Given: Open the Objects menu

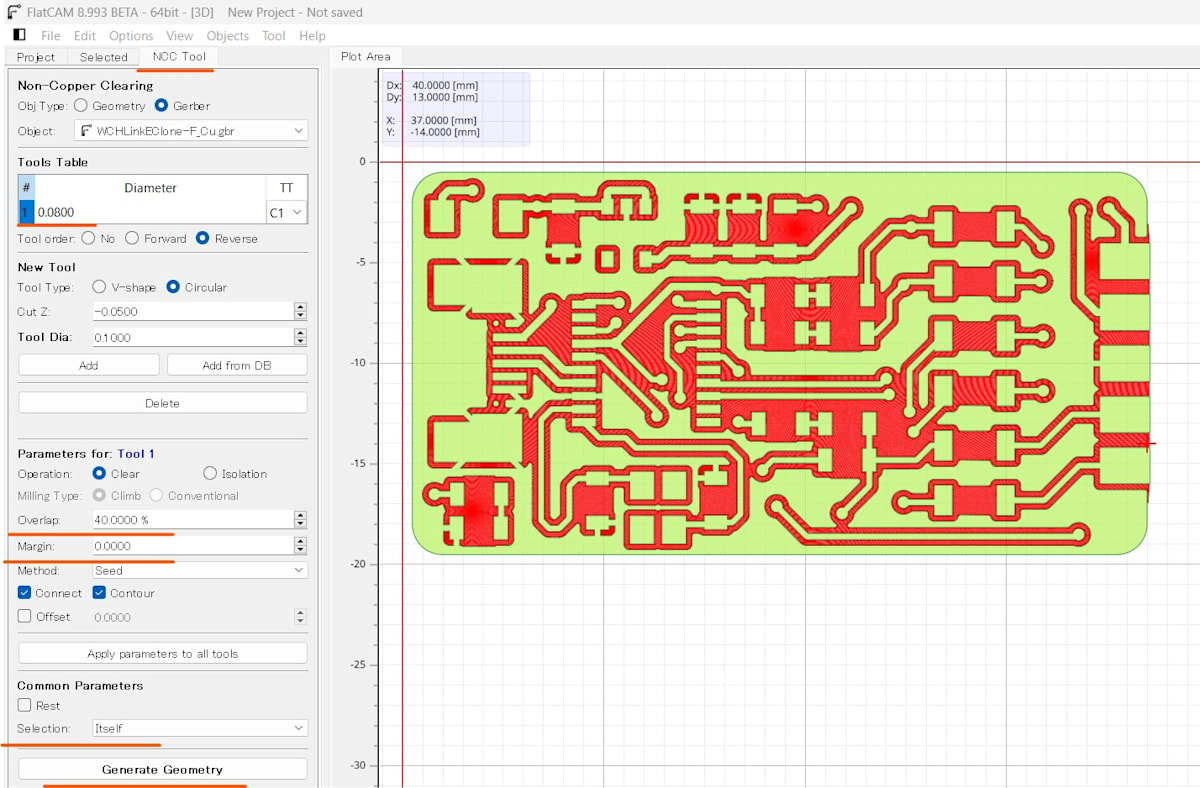Looking at the screenshot, I should (227, 35).
